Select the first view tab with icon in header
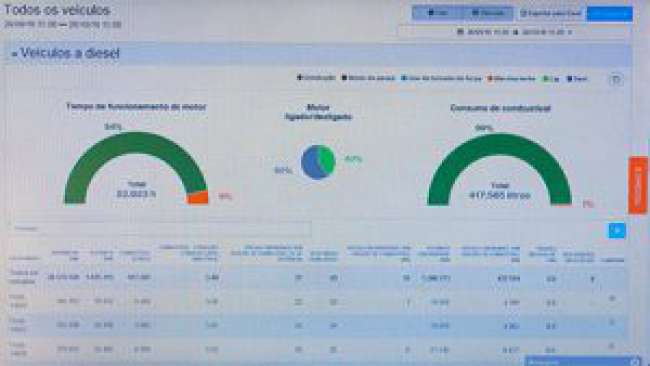 pos(437,13)
